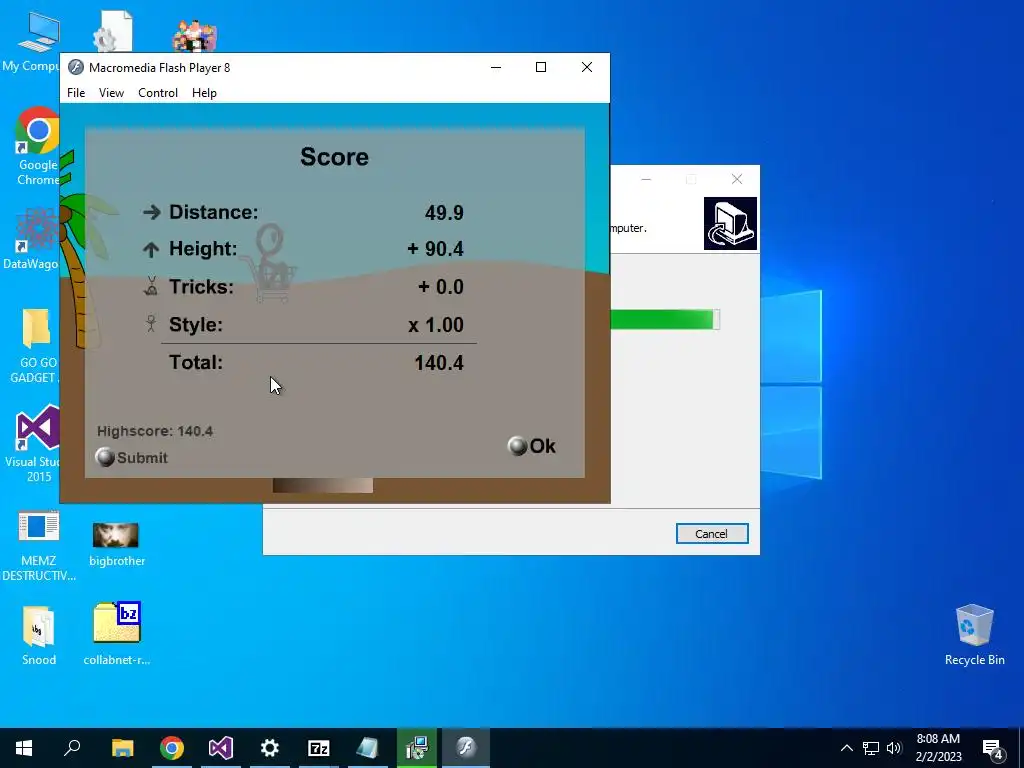Click the installer green progress bar
The height and width of the screenshot is (768, 1024).
[665, 319]
